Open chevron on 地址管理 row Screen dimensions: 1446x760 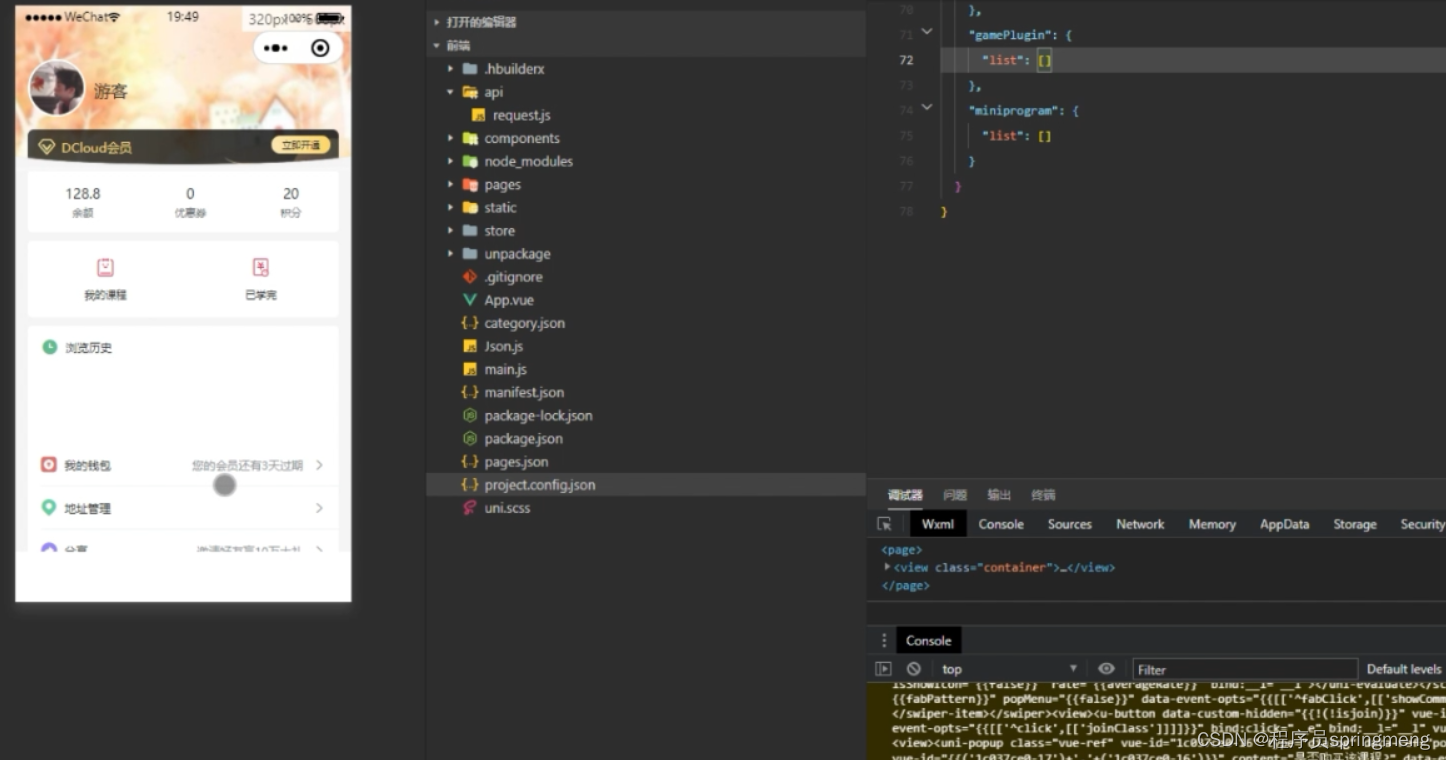pyautogui.click(x=319, y=508)
